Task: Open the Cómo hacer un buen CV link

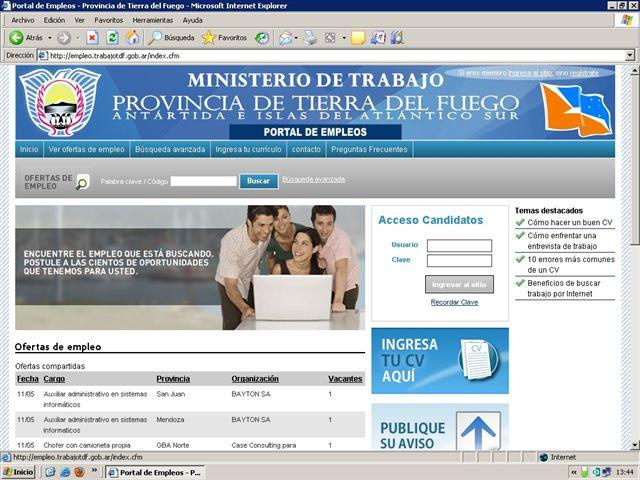Action: [570, 222]
